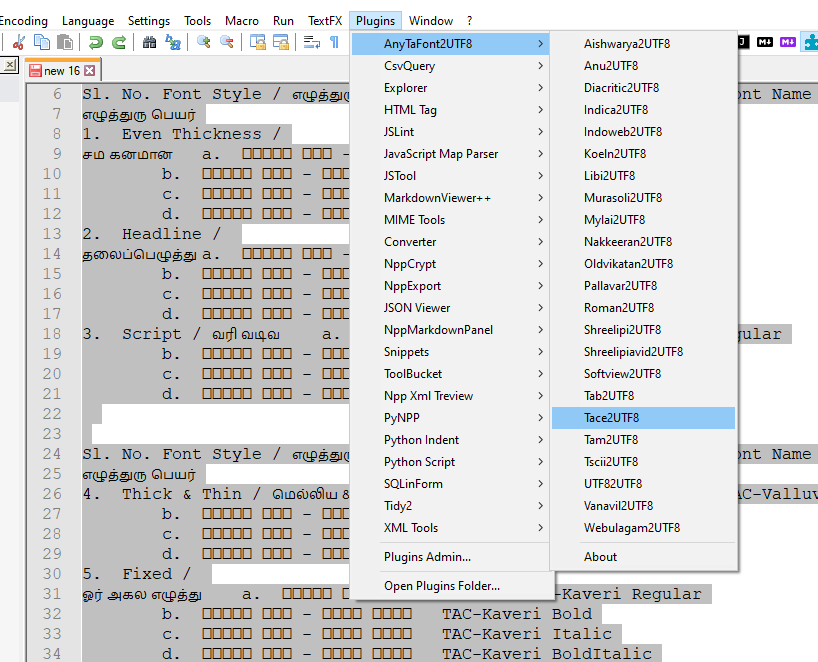
Task: Click the Cut scissors icon in toolbar
Action: point(18,42)
